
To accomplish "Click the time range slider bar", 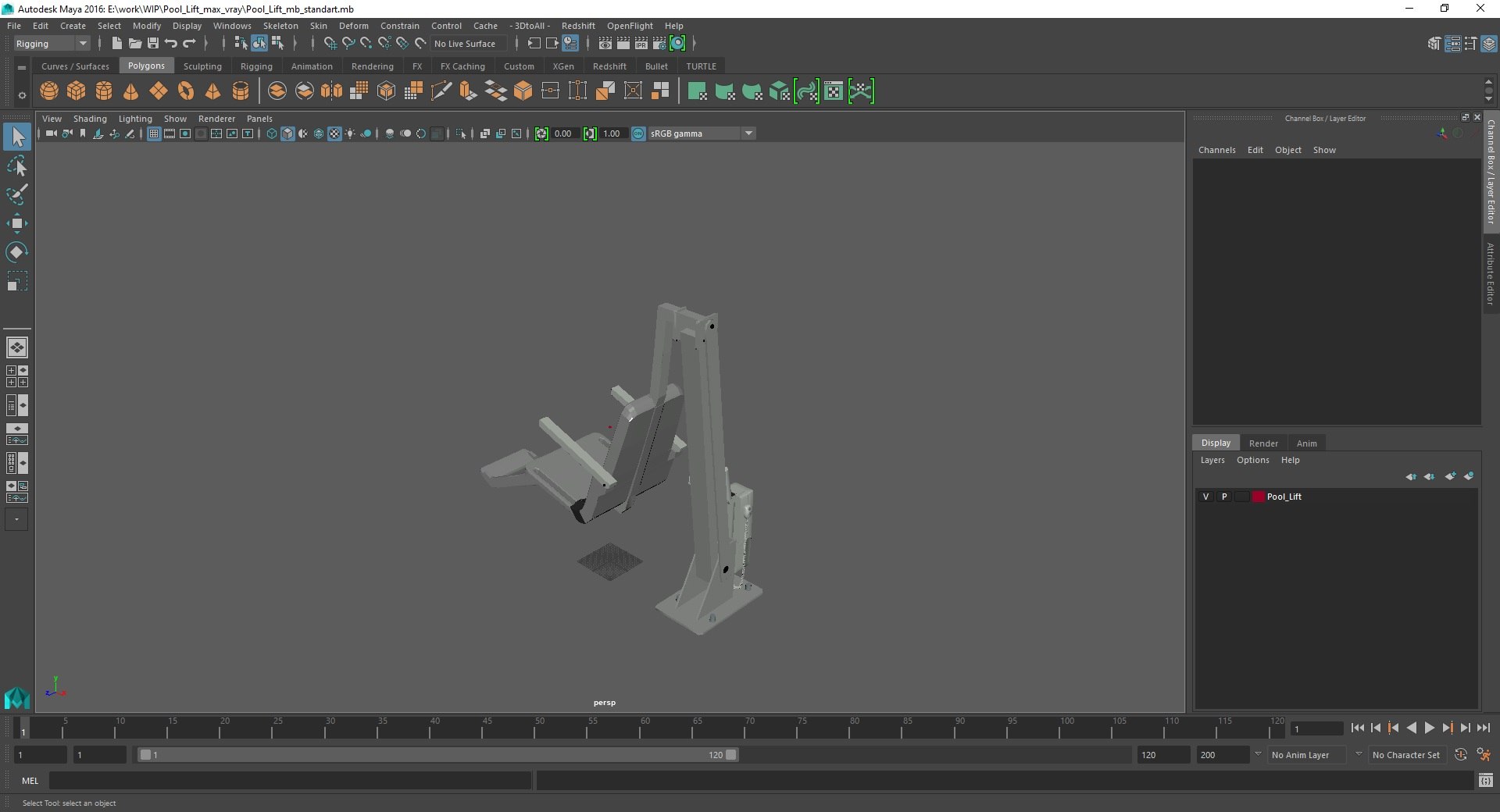I will 437,755.
